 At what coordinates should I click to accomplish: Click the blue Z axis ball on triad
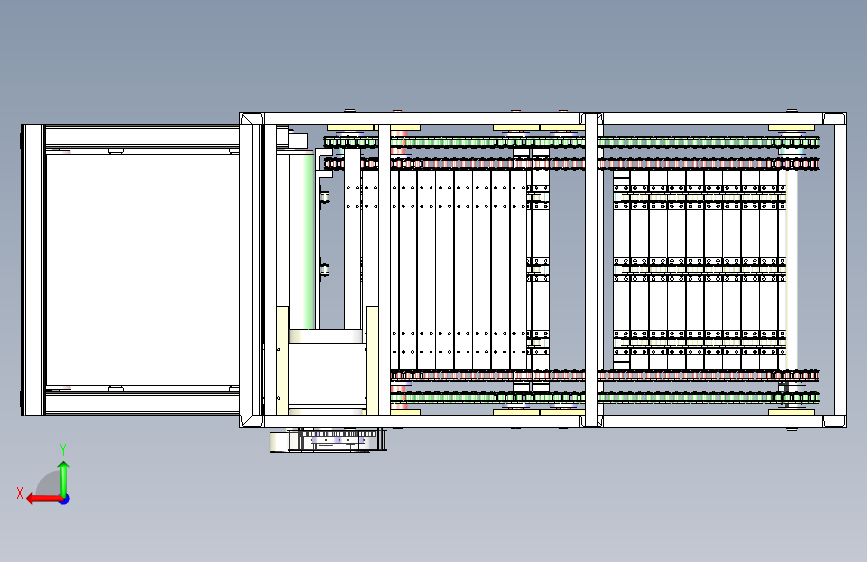click(65, 499)
